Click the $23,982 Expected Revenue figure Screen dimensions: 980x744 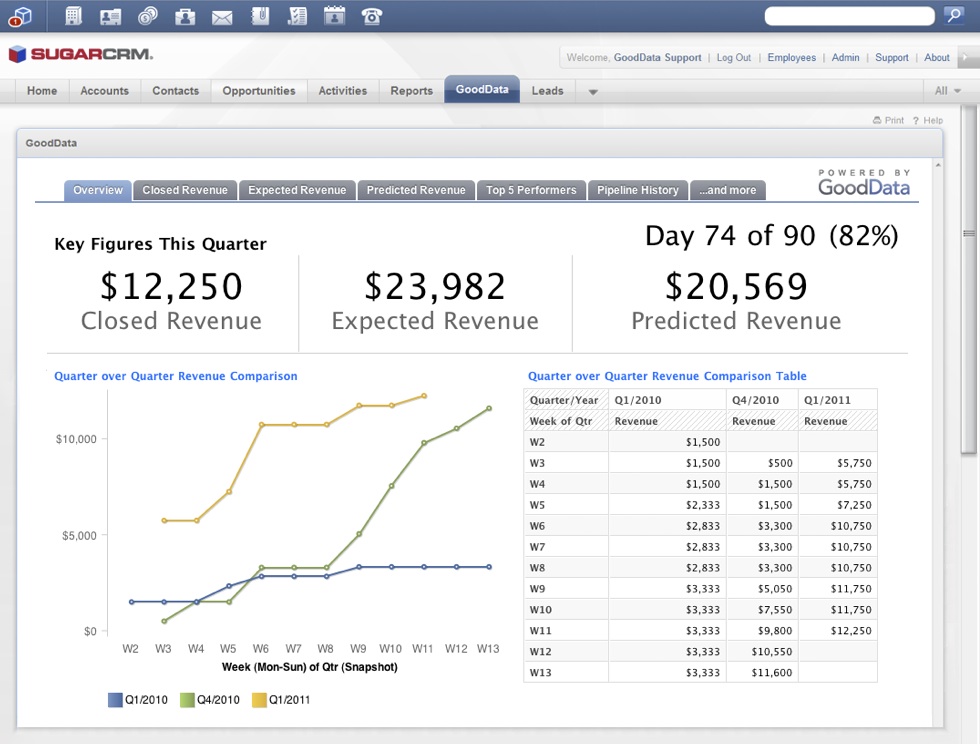click(x=435, y=286)
